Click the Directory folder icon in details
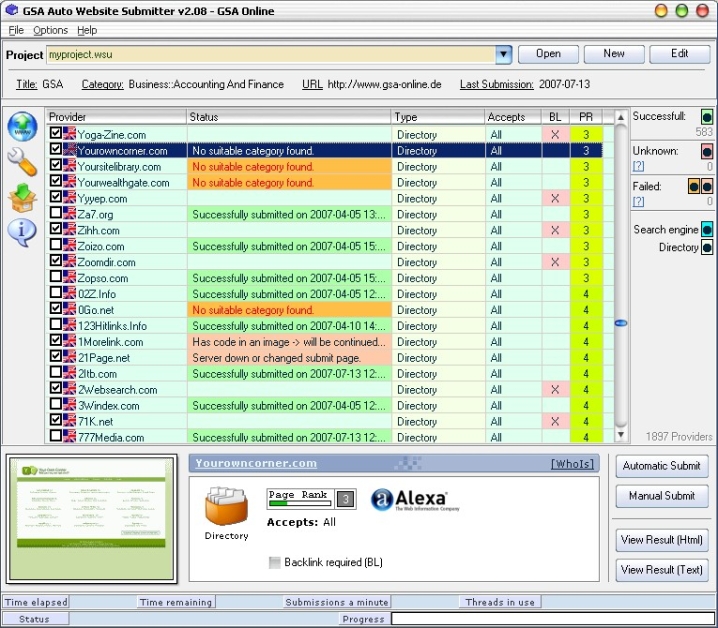Screen dimensions: 718x628 [x=226, y=507]
